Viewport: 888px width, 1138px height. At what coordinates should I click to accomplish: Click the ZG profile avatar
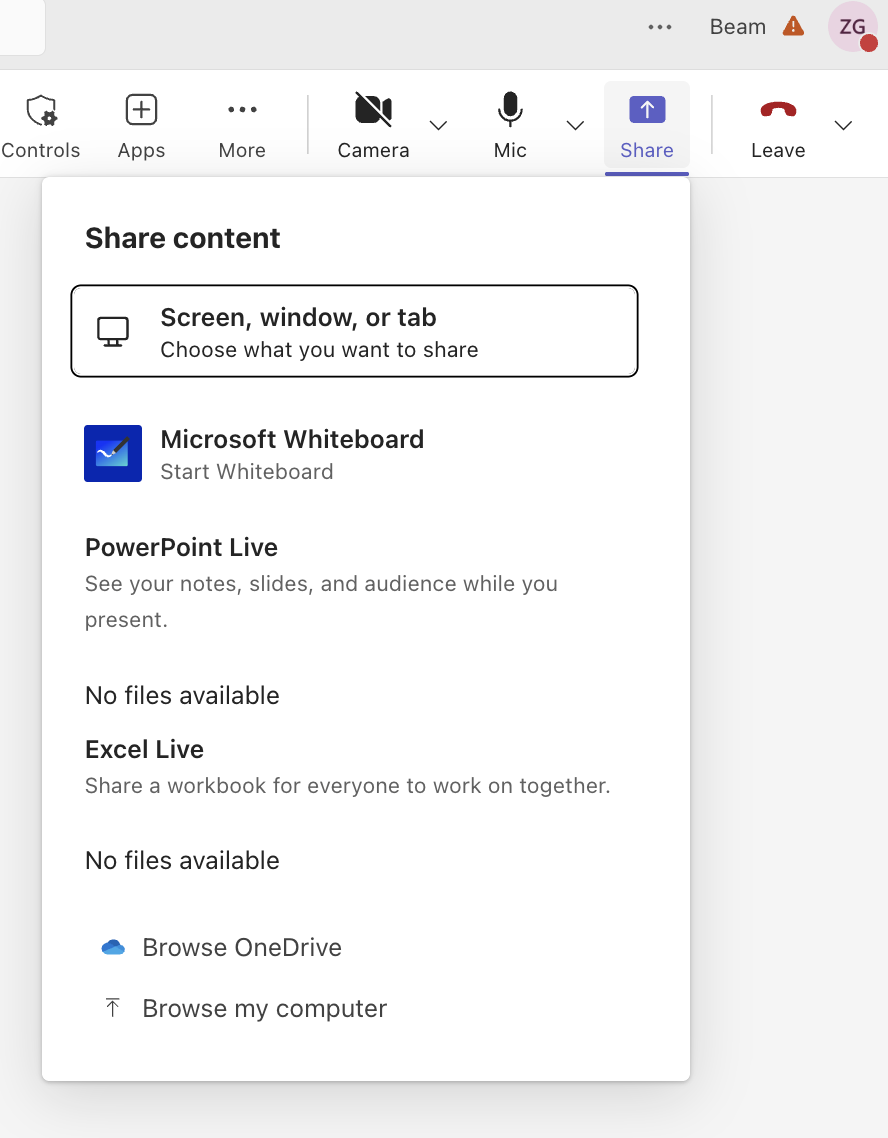851,27
